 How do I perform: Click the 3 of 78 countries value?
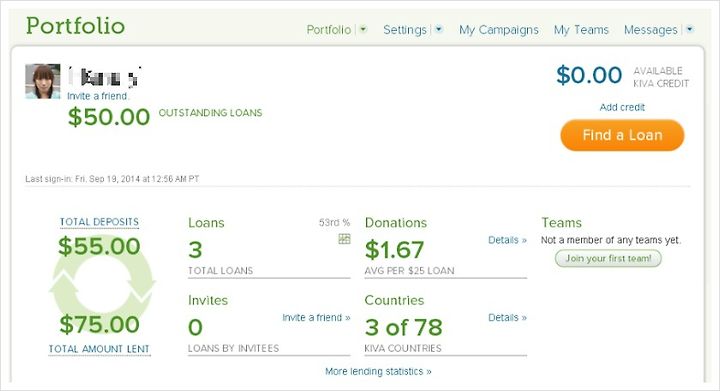tap(404, 327)
